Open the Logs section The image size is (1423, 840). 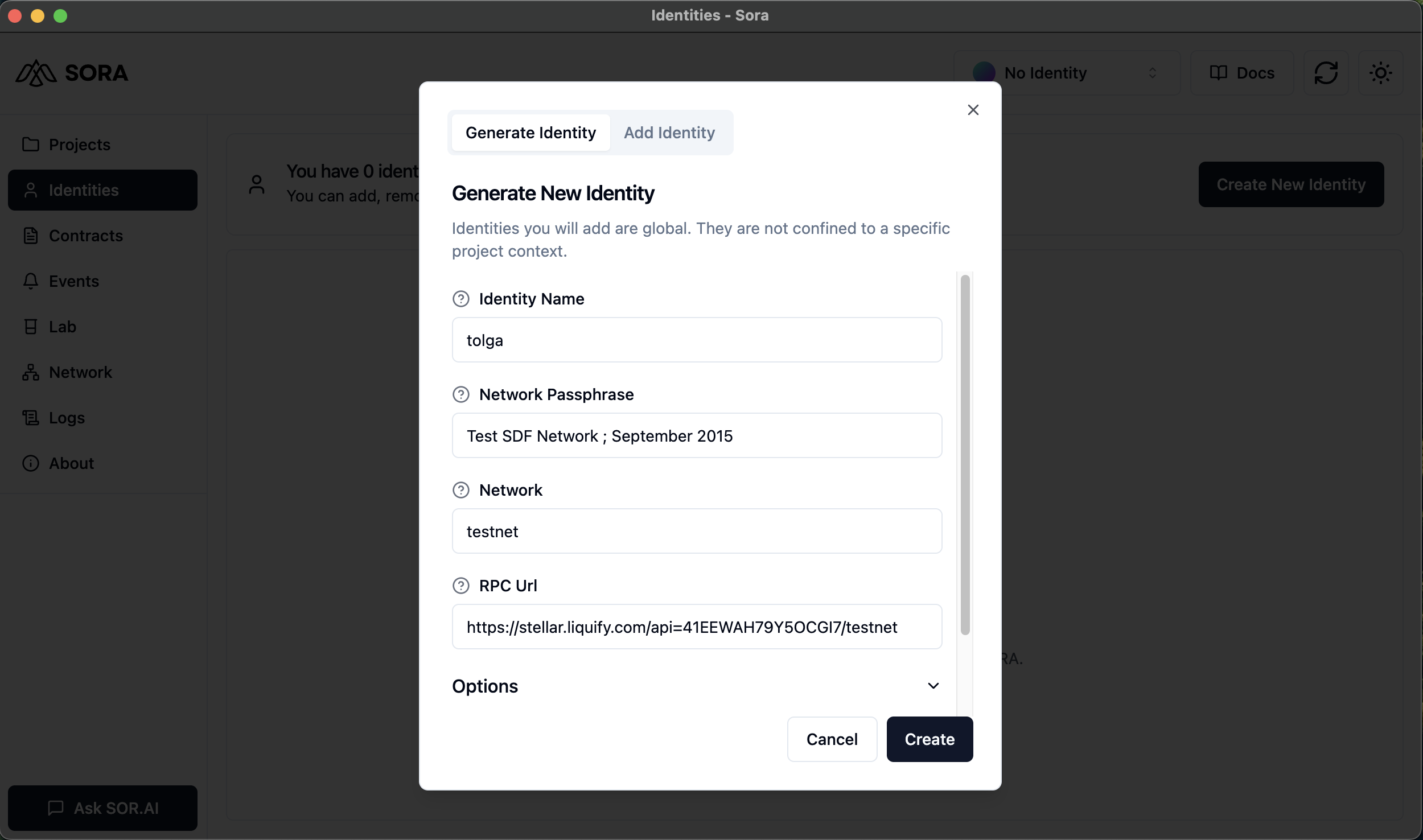[x=66, y=418]
